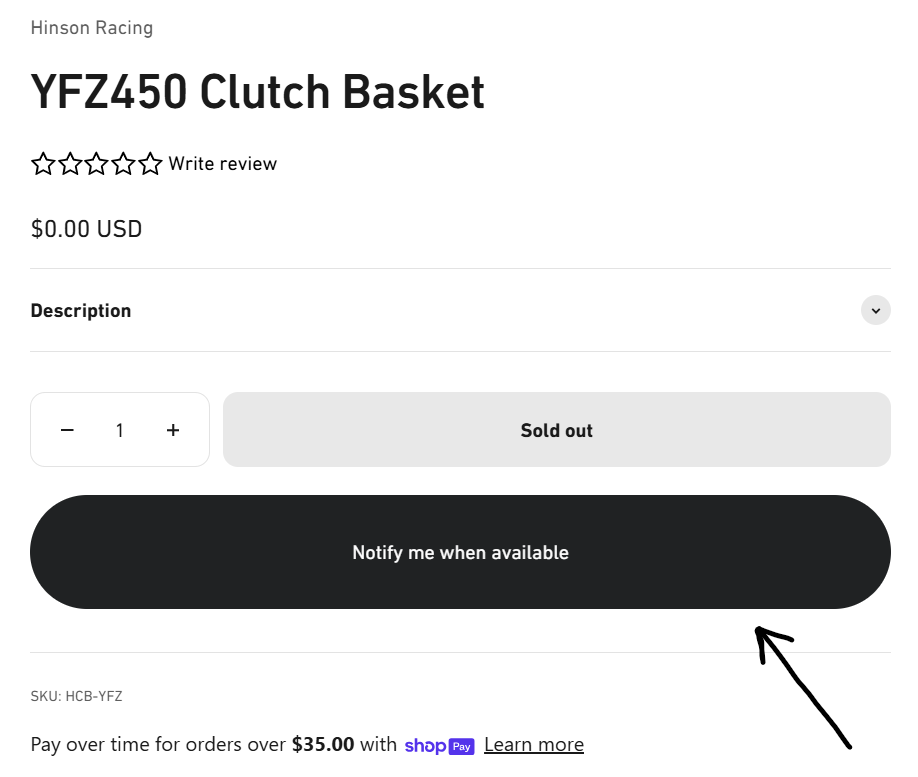Click the quantity number field
The height and width of the screenshot is (777, 918).
point(120,430)
